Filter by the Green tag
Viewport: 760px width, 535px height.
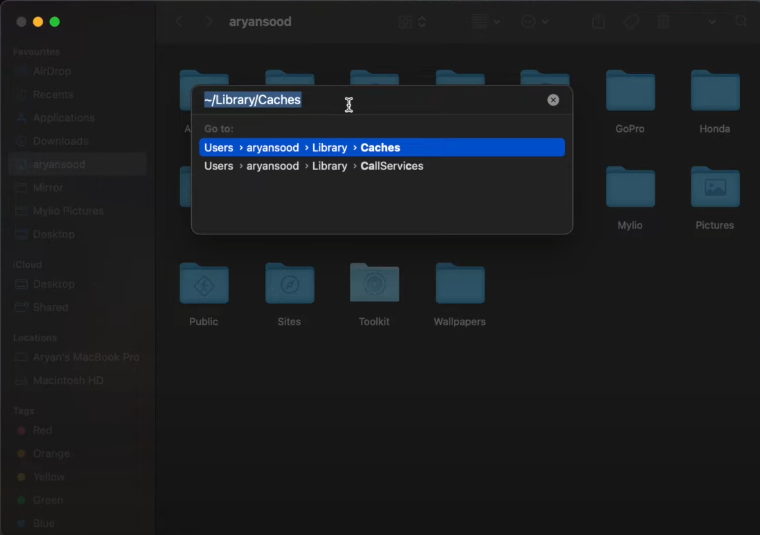pyautogui.click(x=78, y=500)
